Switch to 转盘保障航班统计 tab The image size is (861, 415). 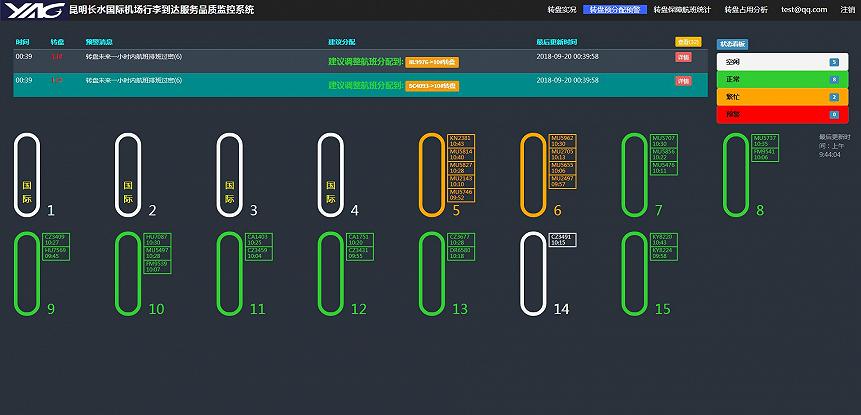coord(681,9)
